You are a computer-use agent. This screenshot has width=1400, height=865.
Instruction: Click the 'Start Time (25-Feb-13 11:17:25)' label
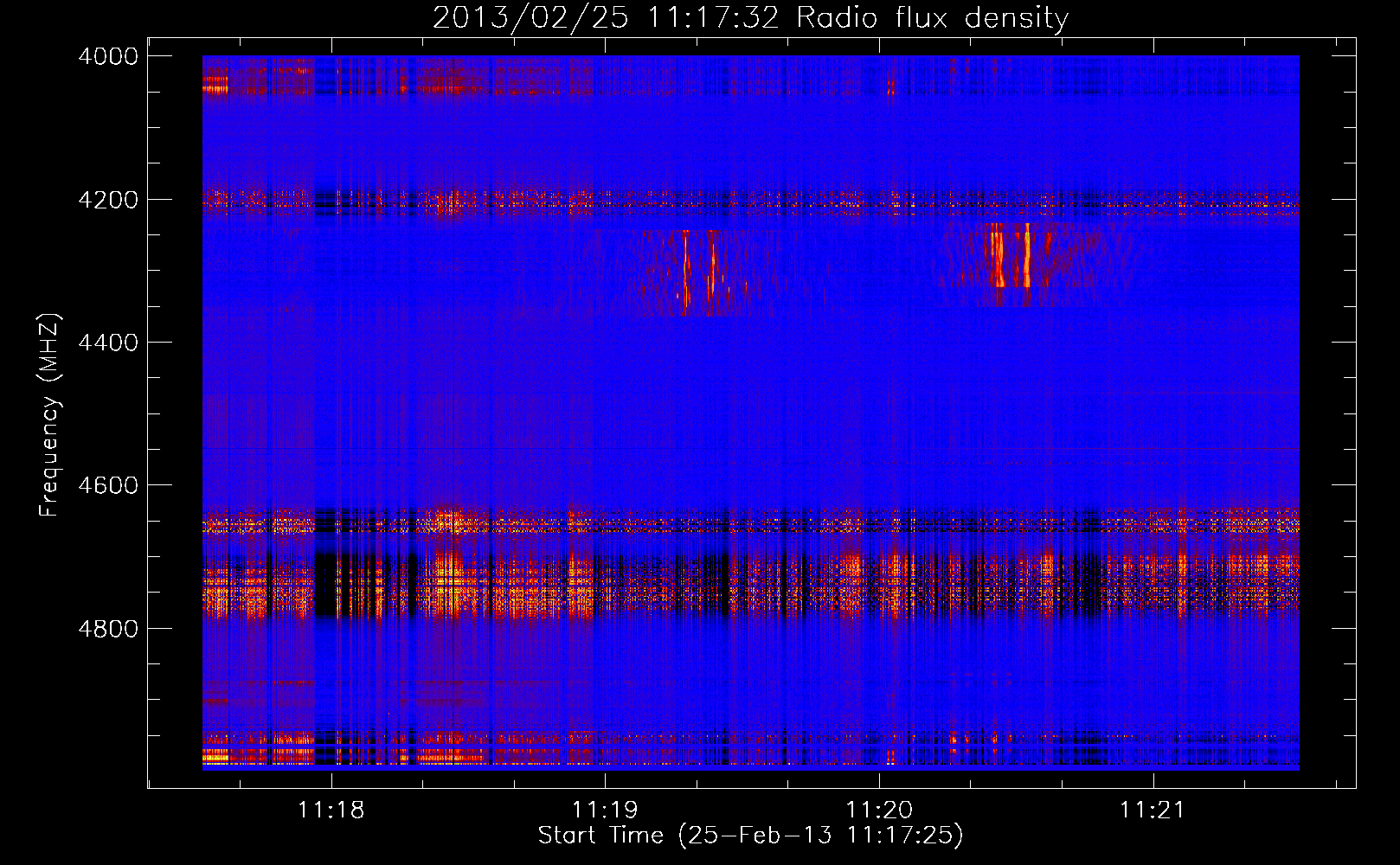[x=750, y=836]
